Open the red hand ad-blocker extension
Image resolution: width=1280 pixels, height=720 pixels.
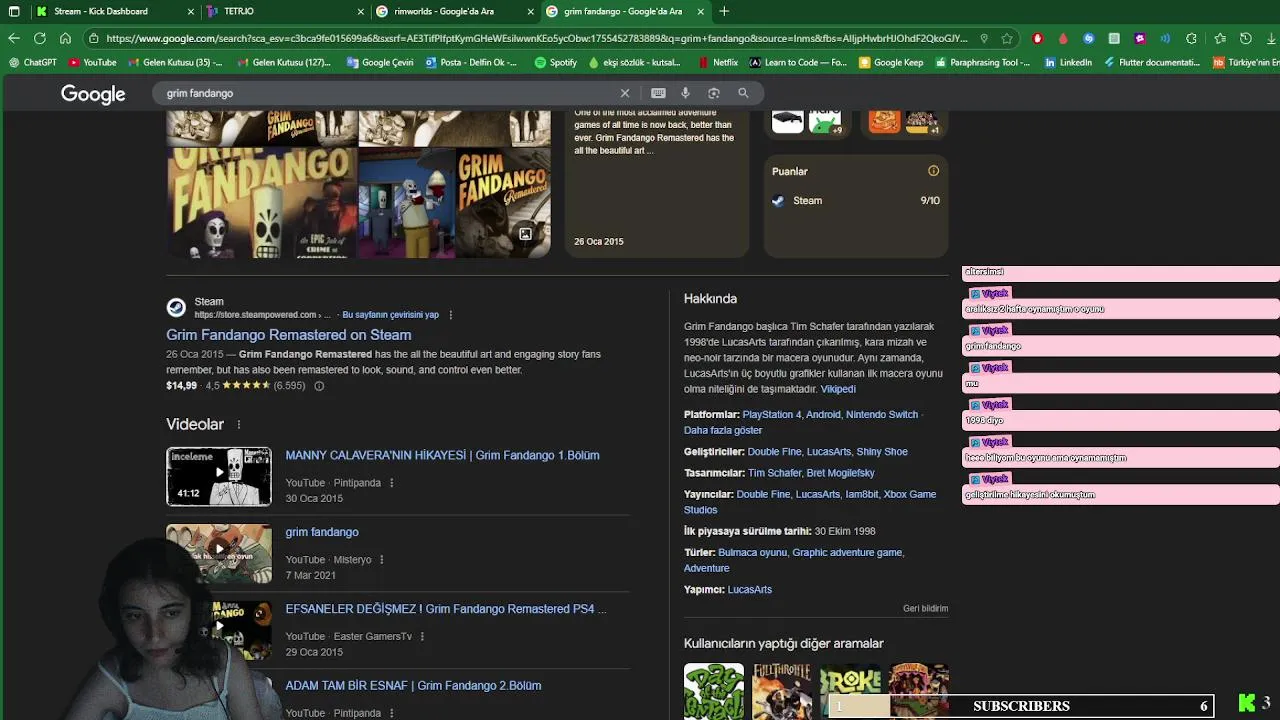coord(1037,38)
